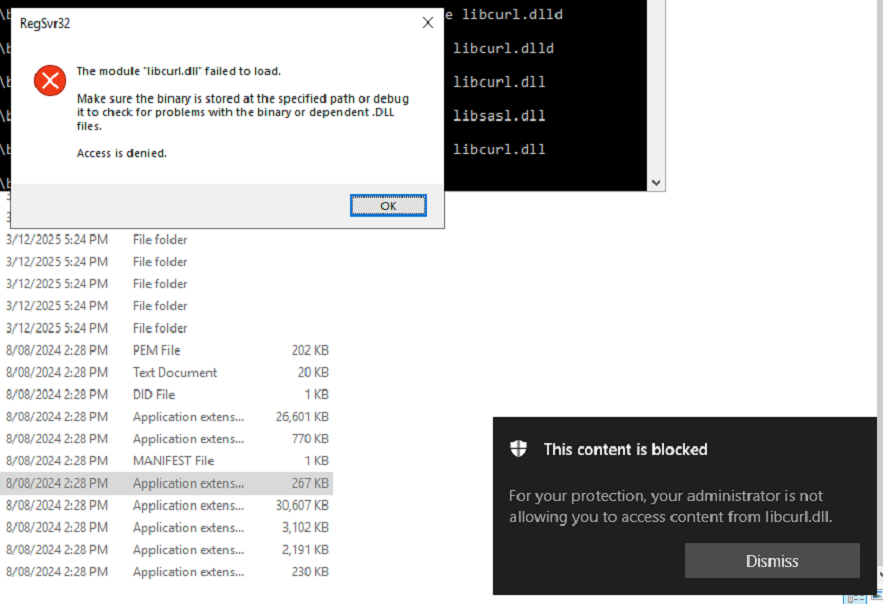The height and width of the screenshot is (604, 883).
Task: Dismiss the blocked content notification
Action: (772, 561)
